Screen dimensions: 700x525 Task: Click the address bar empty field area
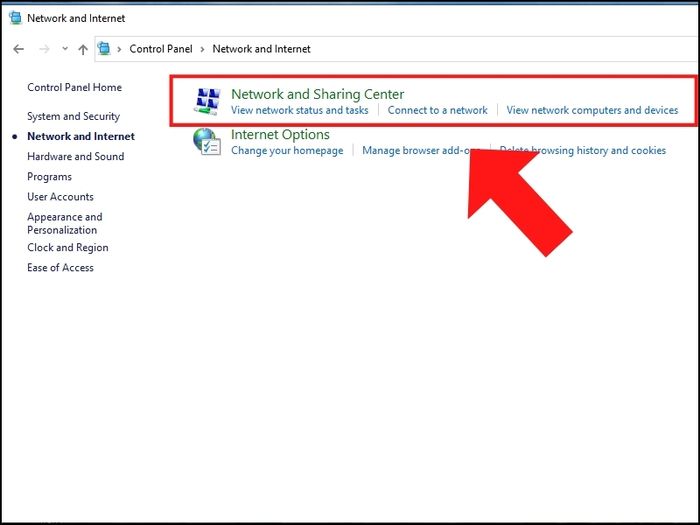[x=504, y=49]
